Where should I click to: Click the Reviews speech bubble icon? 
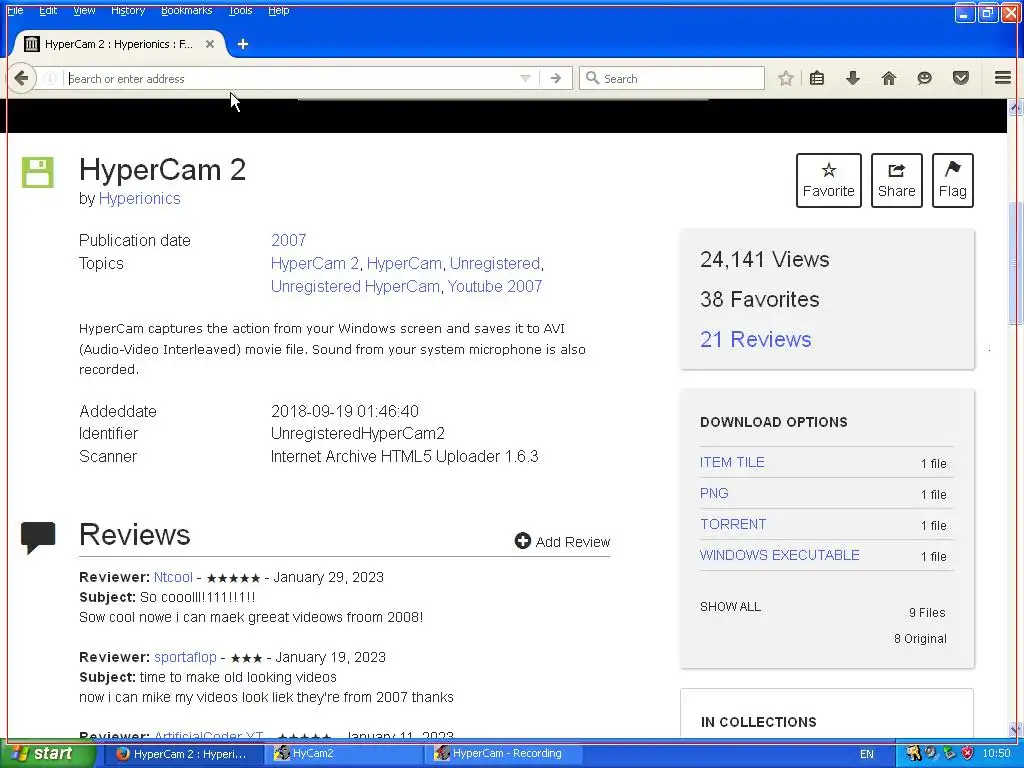[38, 537]
